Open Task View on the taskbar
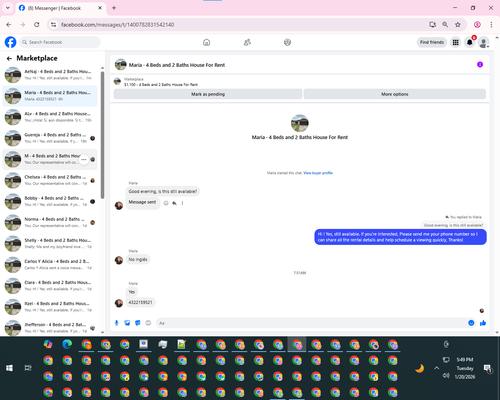Viewport: 500px width, 400px height. [28, 368]
